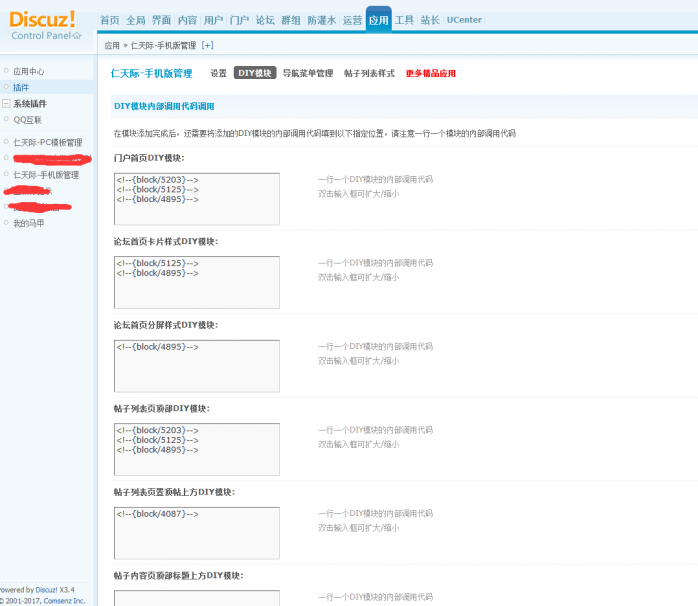Viewport: 698px width, 606px height.
Task: Click the 帖子列表页置顶帖上方DIY模块: label
Action: coord(174,492)
